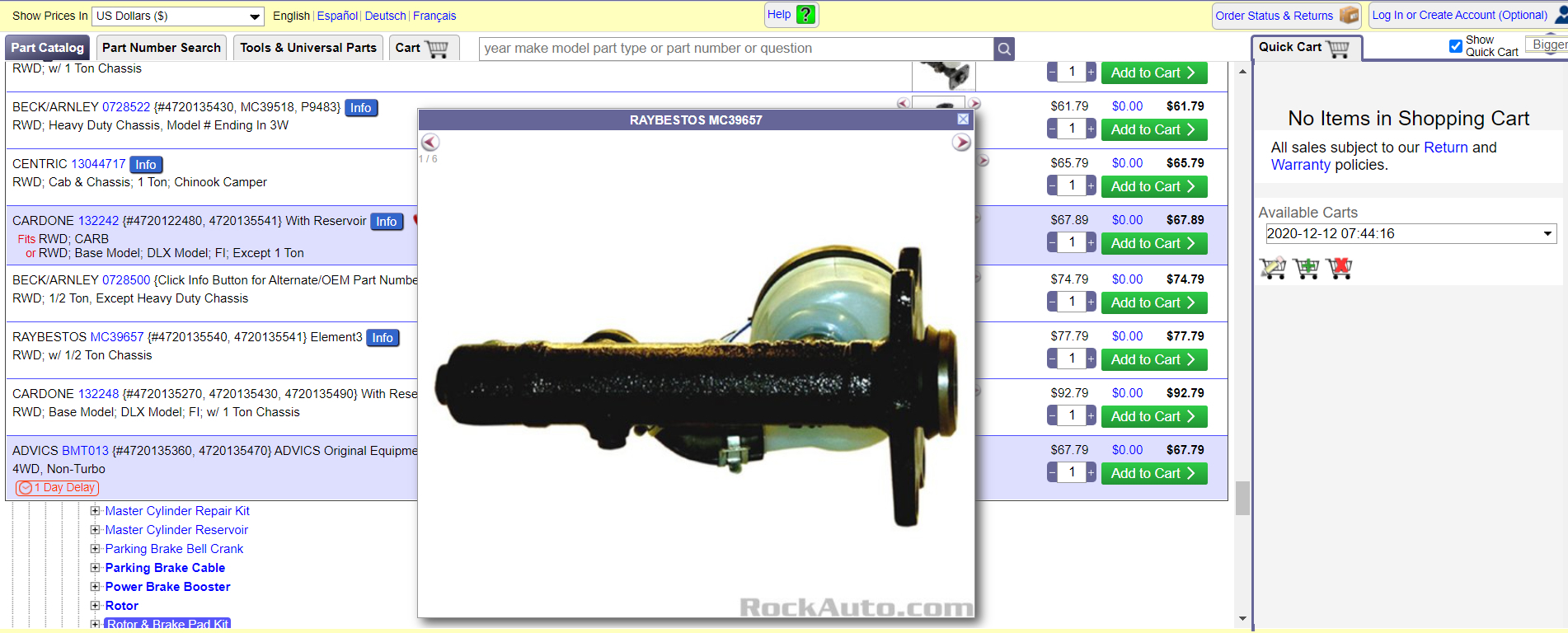Open the Show Prices In currency dropdown
The width and height of the screenshot is (1568, 633).
pos(178,16)
